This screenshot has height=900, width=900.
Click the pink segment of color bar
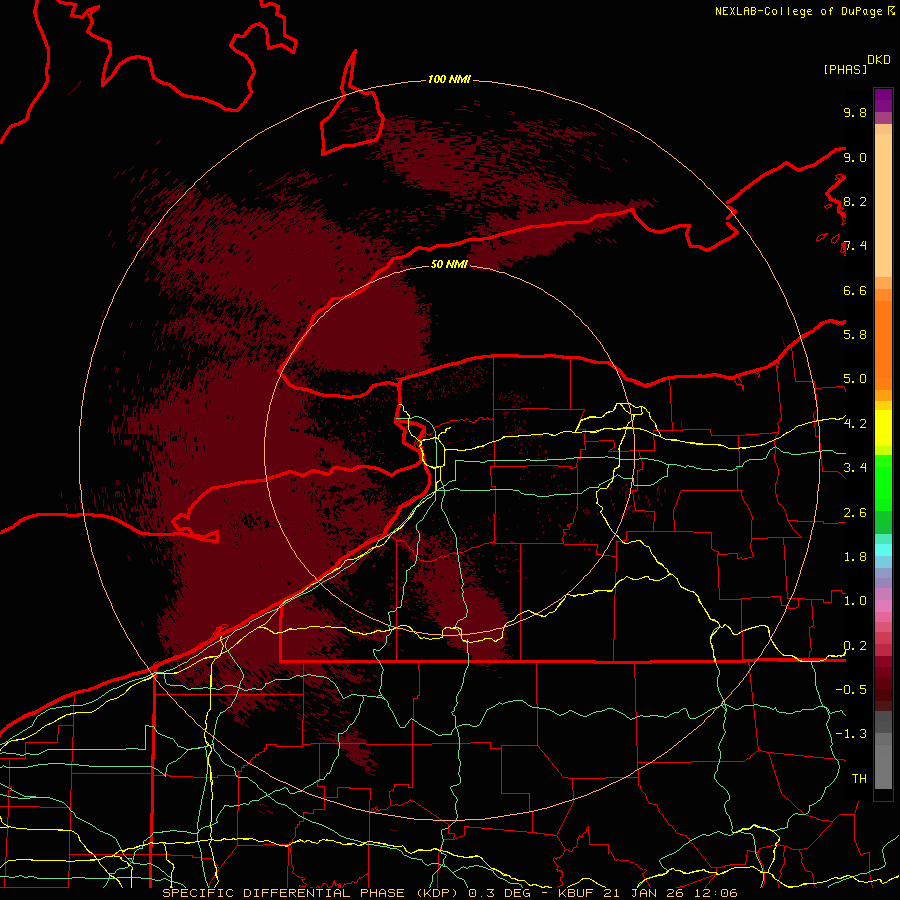pyautogui.click(x=883, y=606)
